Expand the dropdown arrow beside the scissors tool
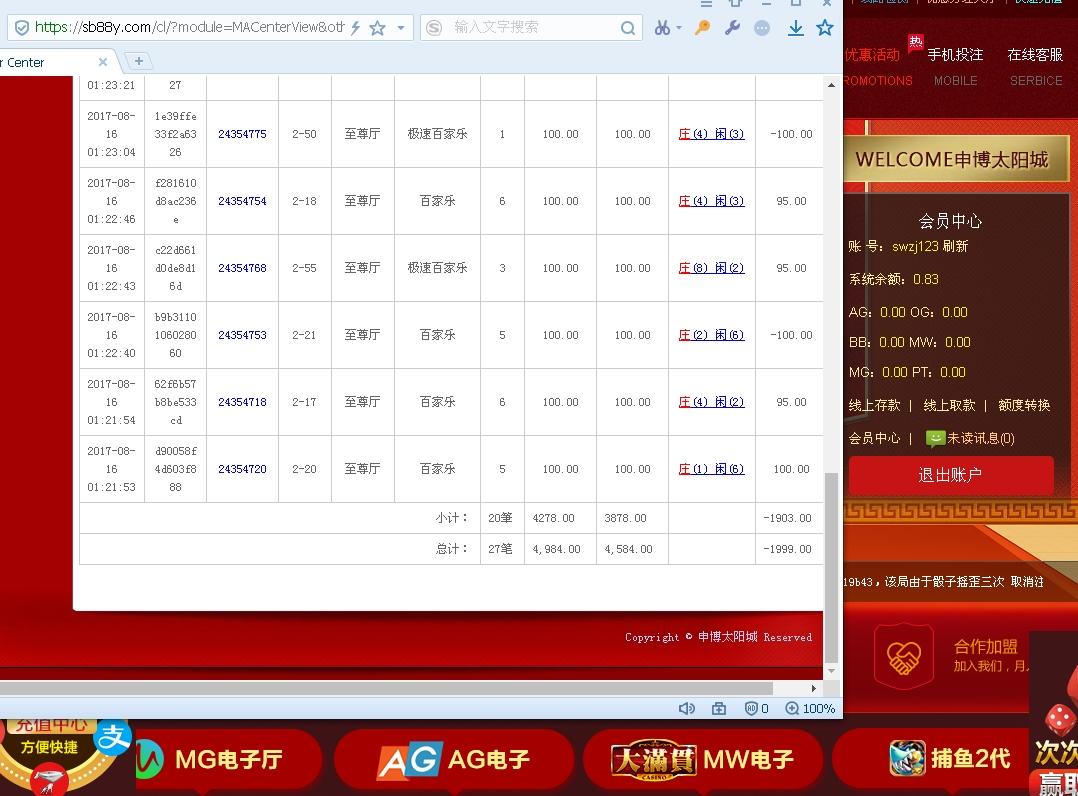 [x=677, y=26]
